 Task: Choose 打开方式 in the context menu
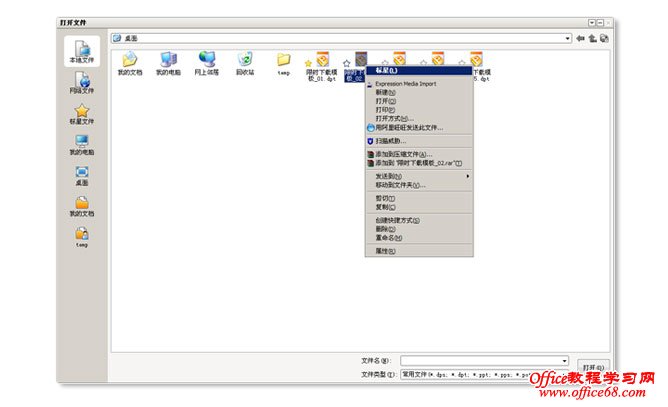(x=419, y=118)
